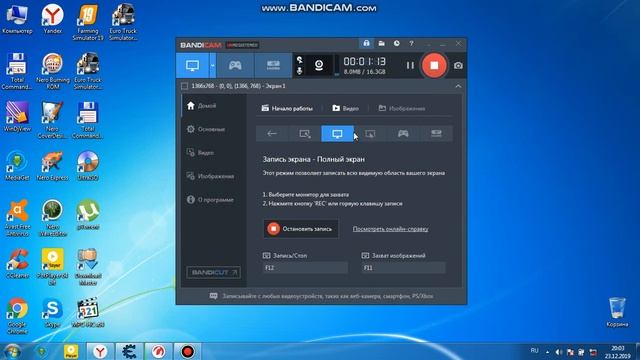
Task: Click the Farming Simulator 19 shortcut
Action: (88, 22)
